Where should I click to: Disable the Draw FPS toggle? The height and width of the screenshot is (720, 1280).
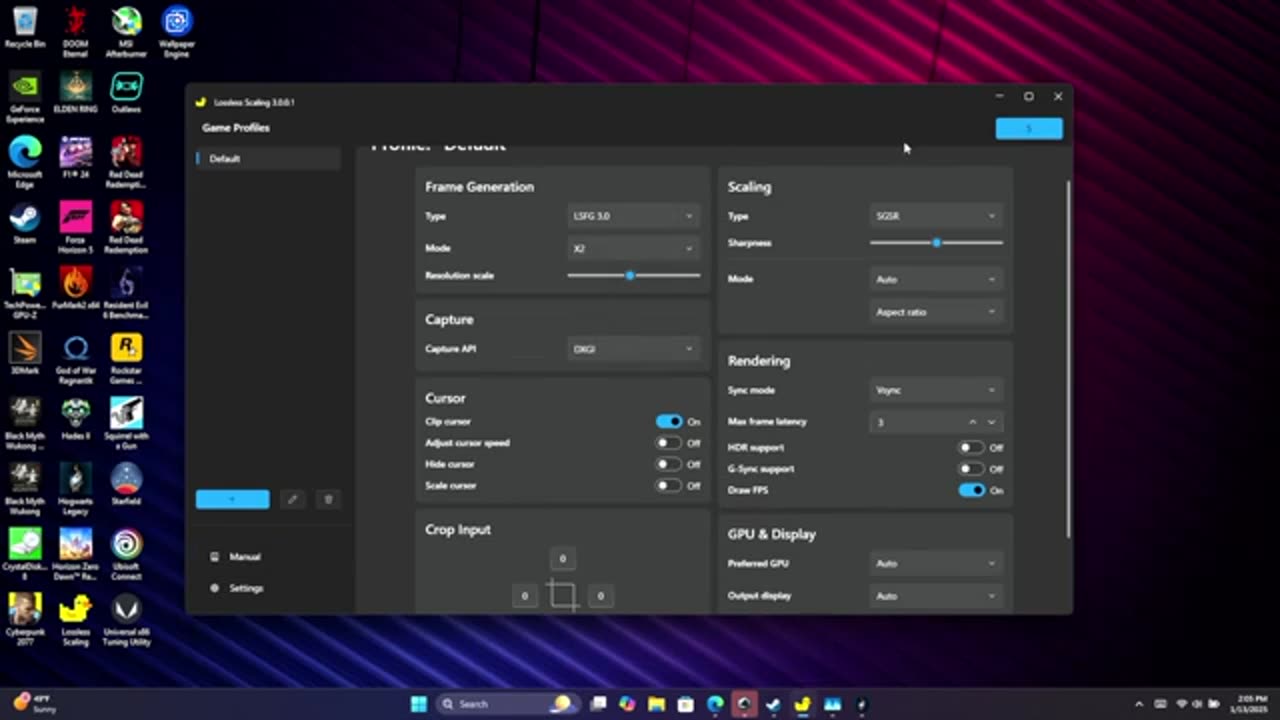tap(972, 490)
